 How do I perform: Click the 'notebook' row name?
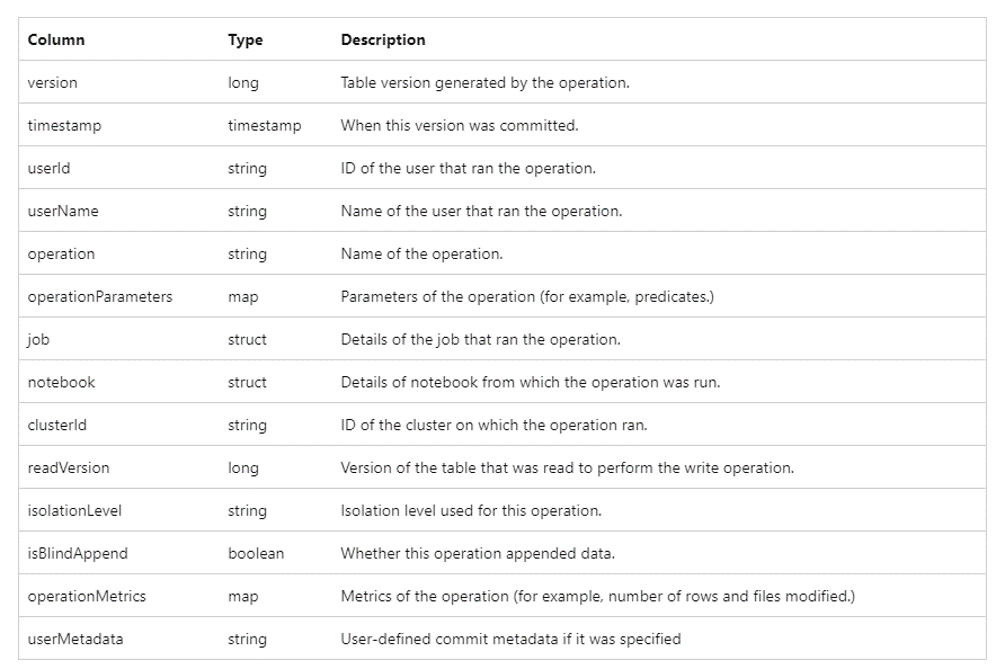coord(62,382)
